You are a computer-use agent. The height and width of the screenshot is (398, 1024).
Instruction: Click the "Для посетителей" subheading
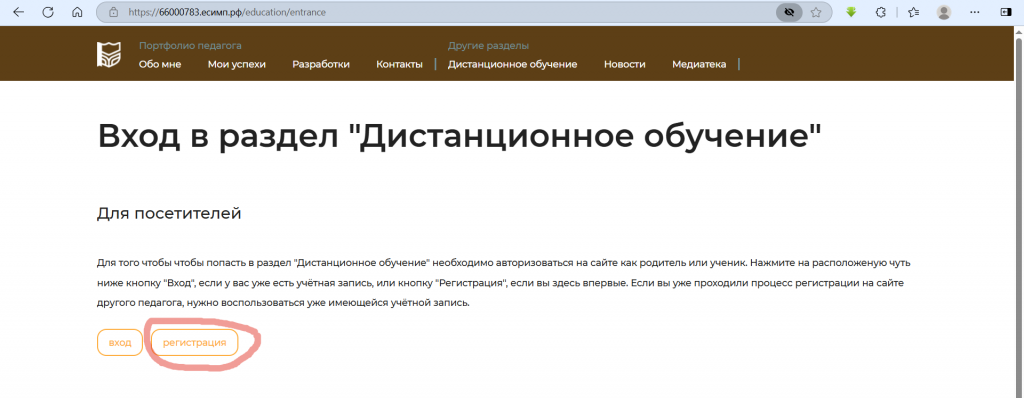tap(169, 214)
